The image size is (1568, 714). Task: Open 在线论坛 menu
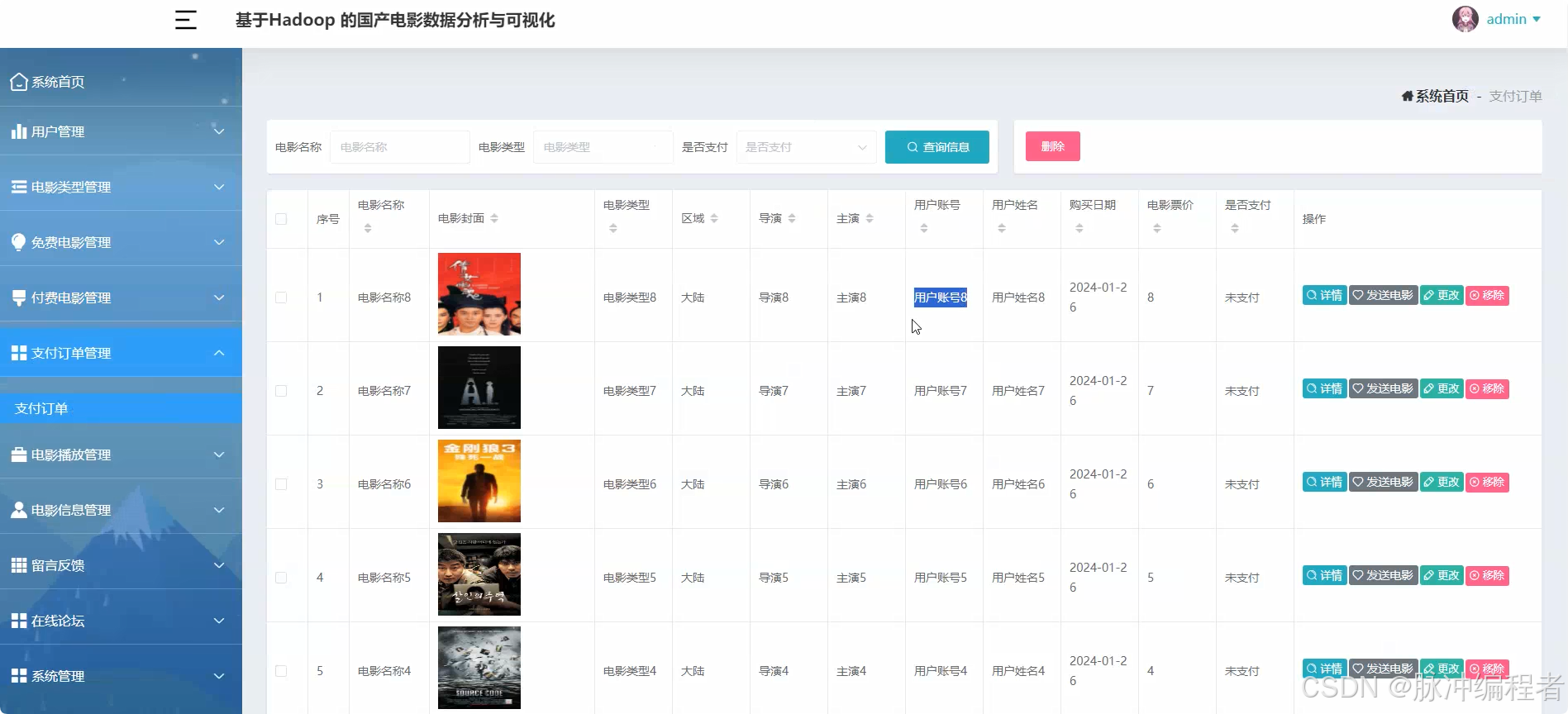tap(121, 621)
